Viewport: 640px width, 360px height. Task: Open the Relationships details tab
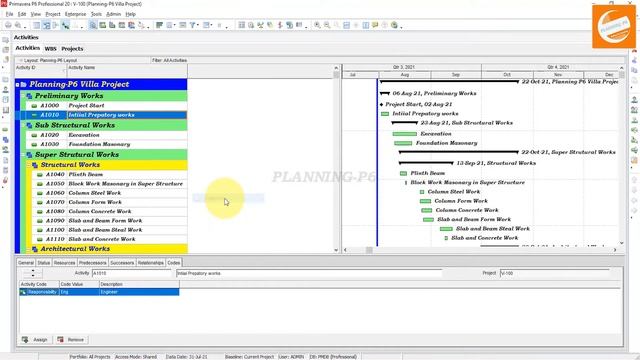(151, 263)
